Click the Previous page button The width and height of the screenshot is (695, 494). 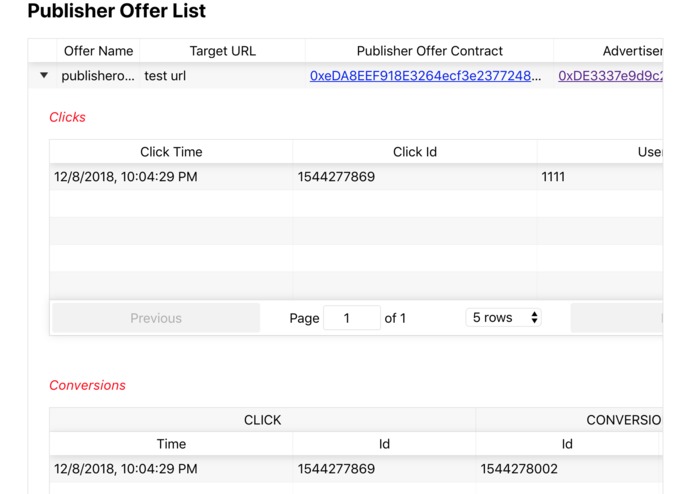coord(156,318)
